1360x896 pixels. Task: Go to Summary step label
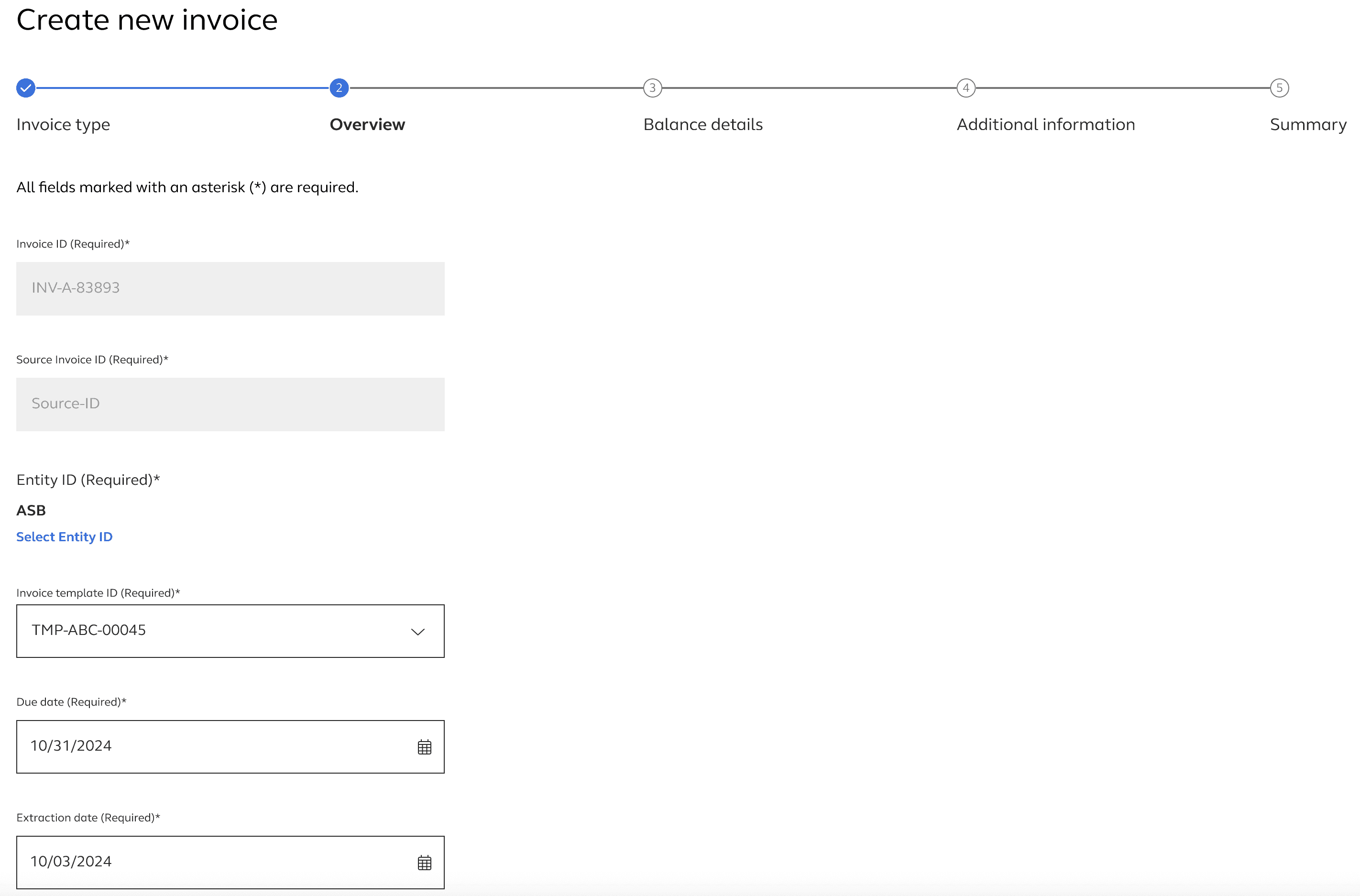point(1307,125)
